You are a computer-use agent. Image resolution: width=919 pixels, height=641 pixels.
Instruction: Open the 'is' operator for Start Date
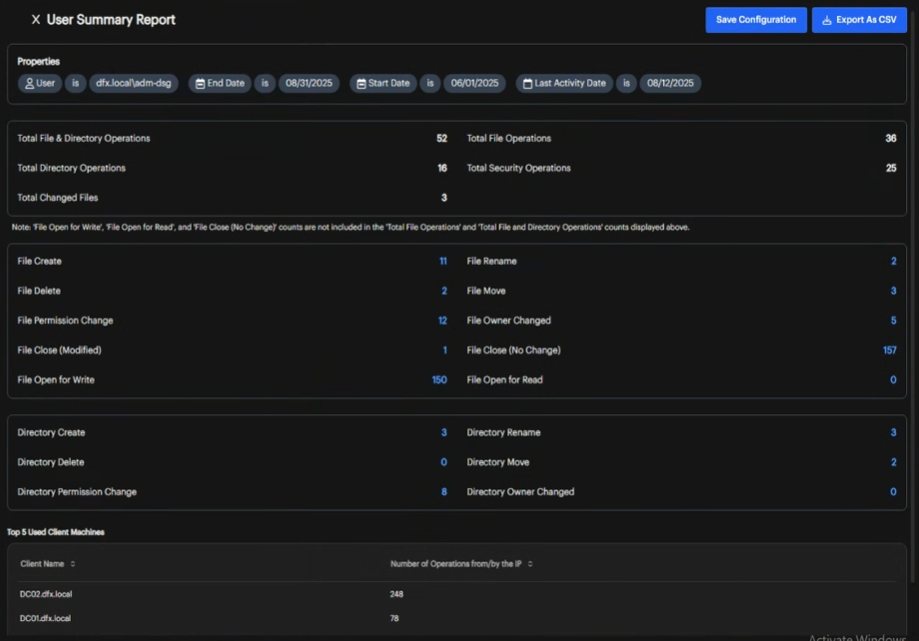(x=430, y=83)
